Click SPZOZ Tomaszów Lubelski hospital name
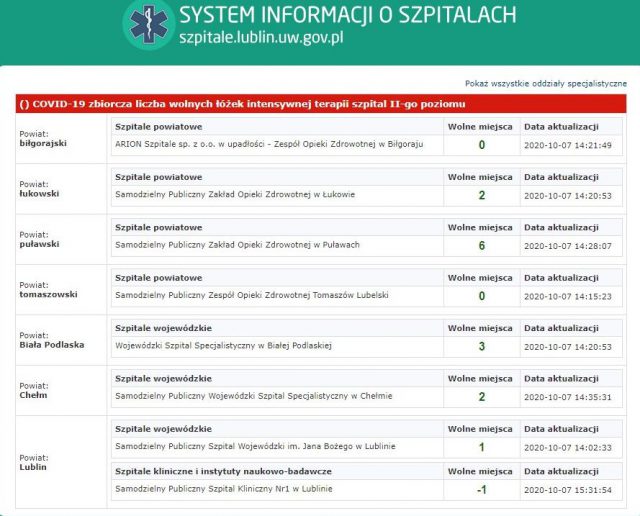The height and width of the screenshot is (516, 640). point(251,295)
